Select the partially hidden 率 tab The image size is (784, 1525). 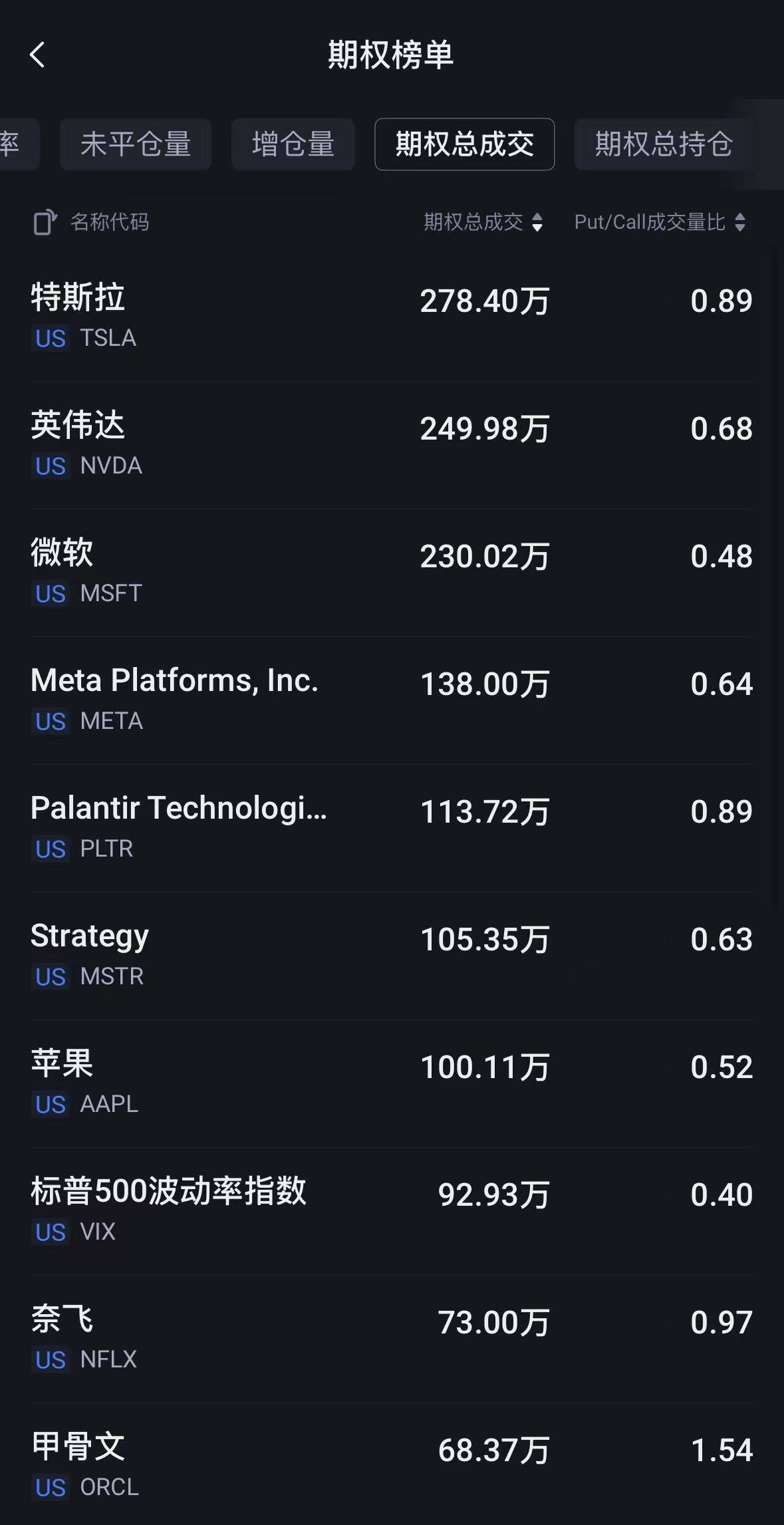click(x=13, y=144)
